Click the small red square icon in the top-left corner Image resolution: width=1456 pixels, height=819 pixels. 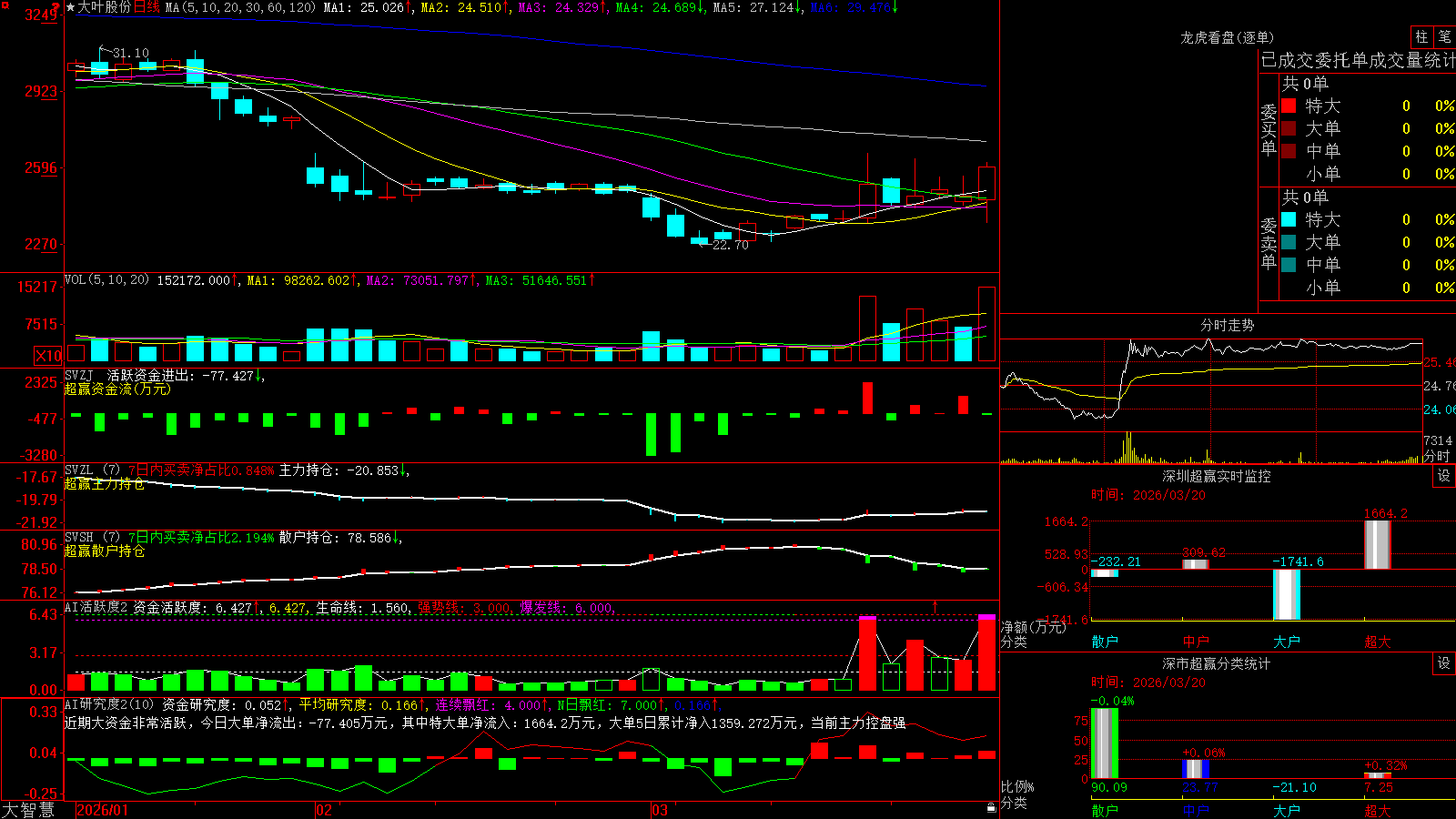(5, 5)
